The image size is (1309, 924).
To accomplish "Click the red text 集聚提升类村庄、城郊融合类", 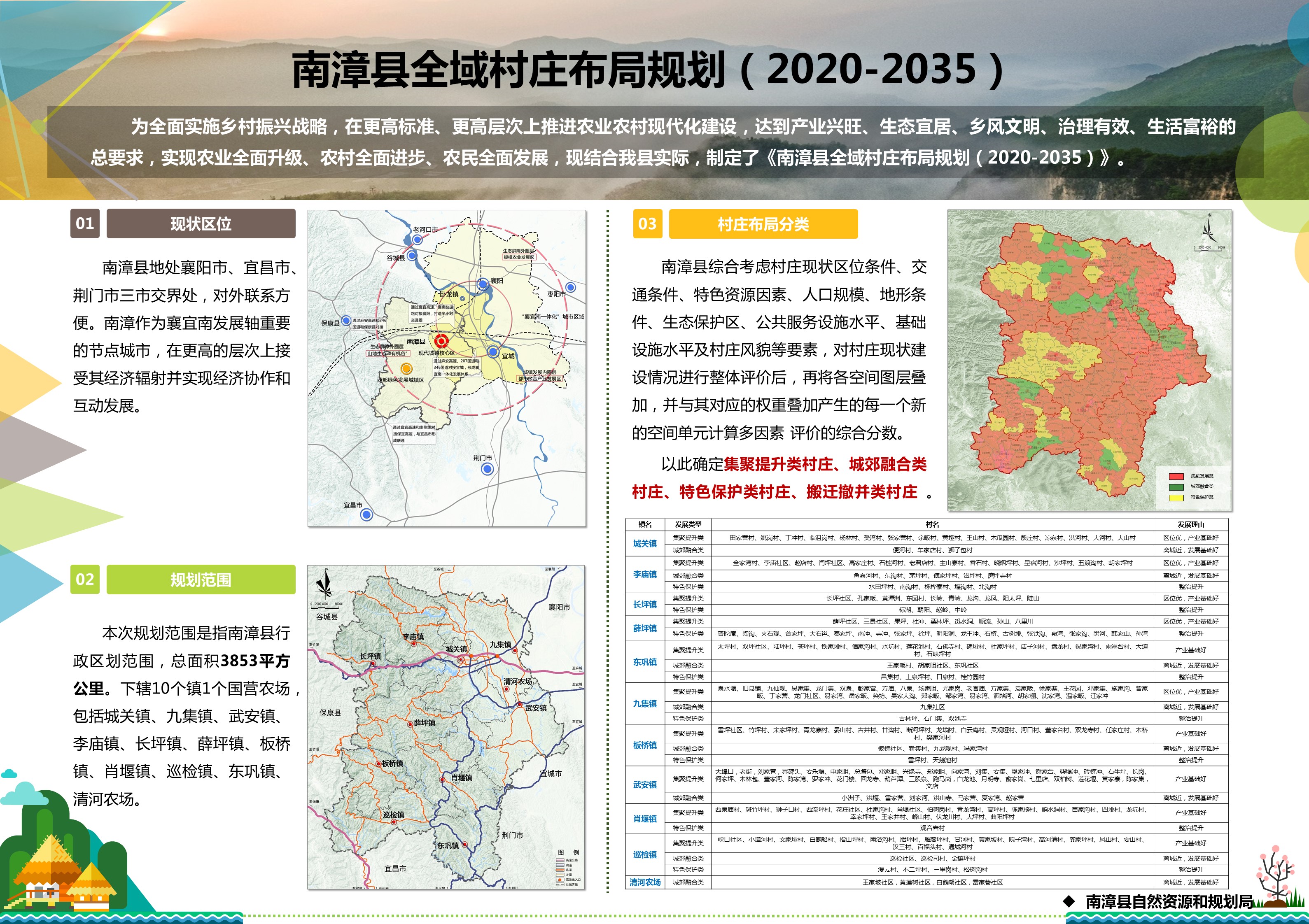I will click(x=825, y=464).
